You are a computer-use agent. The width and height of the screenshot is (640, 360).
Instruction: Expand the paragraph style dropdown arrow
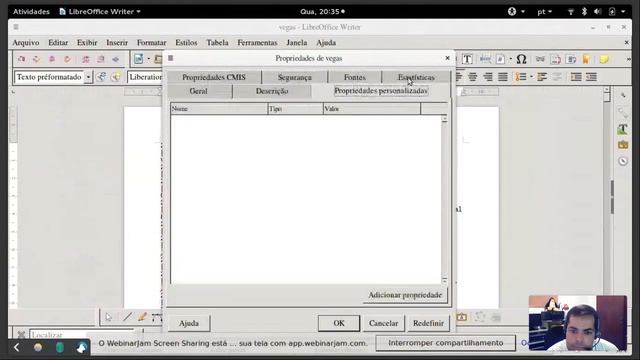[x=88, y=77]
